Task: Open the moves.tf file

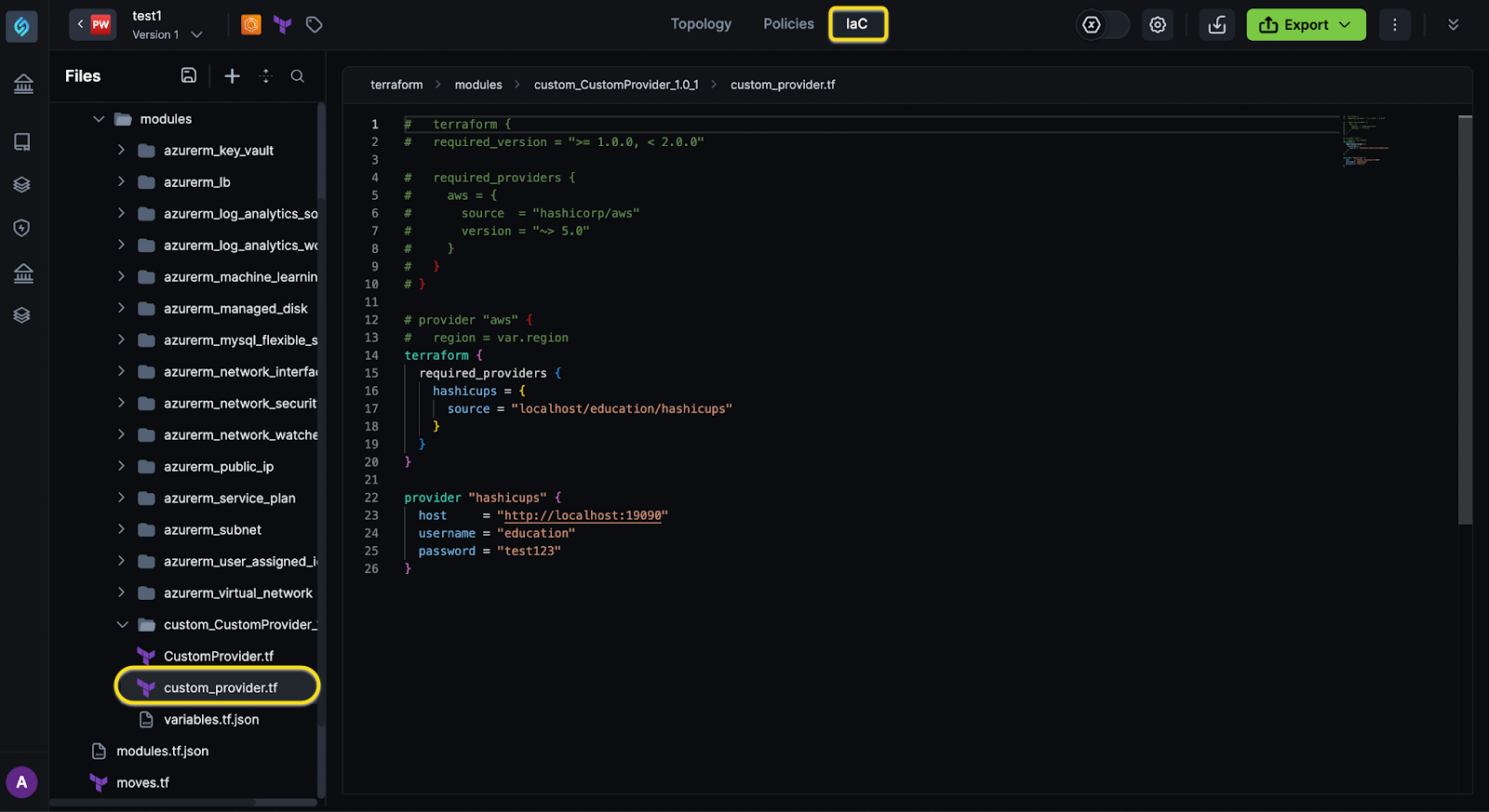Action: point(142,782)
